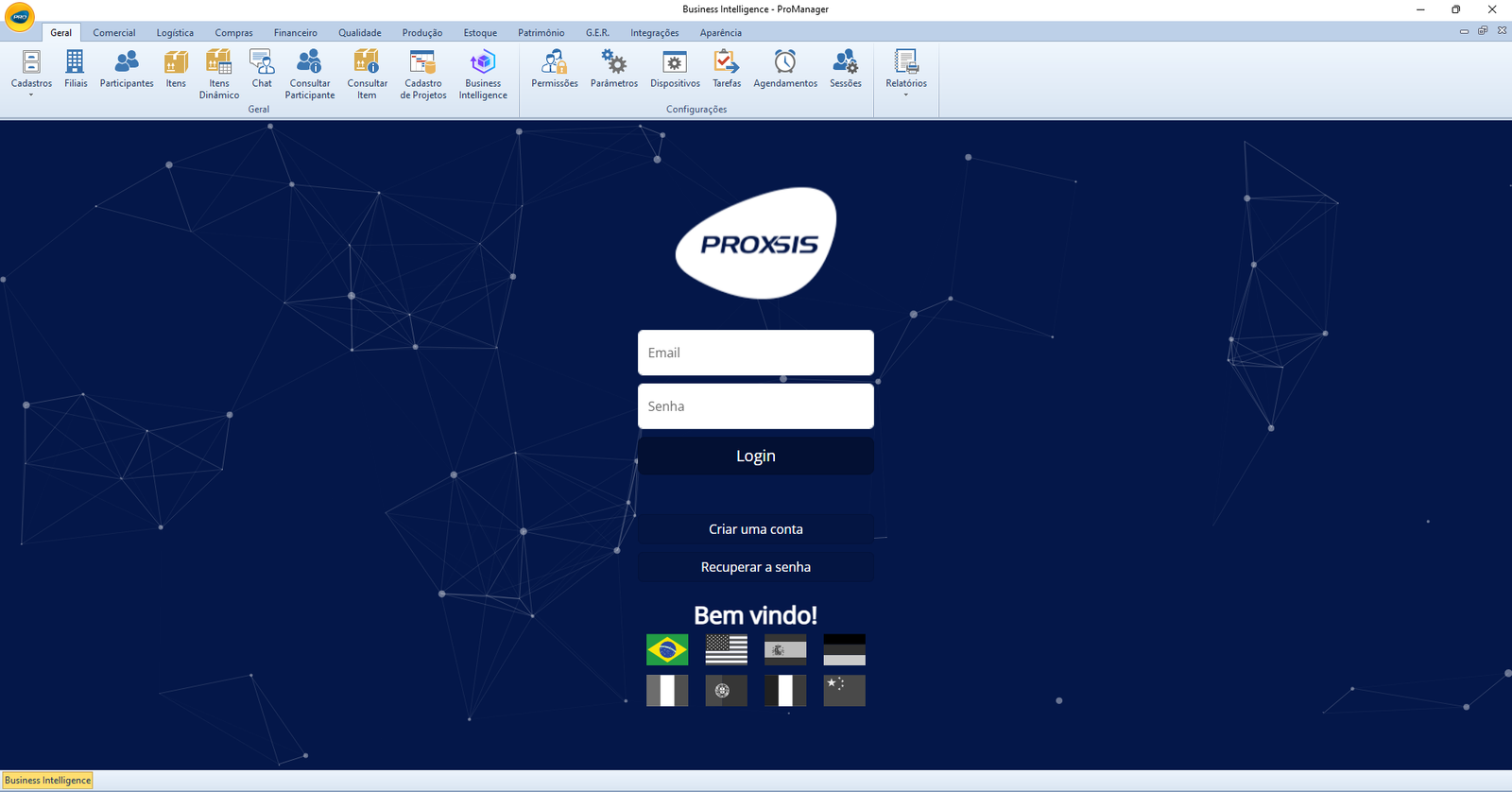
Task: Click Criar uma conta
Action: pos(756,529)
